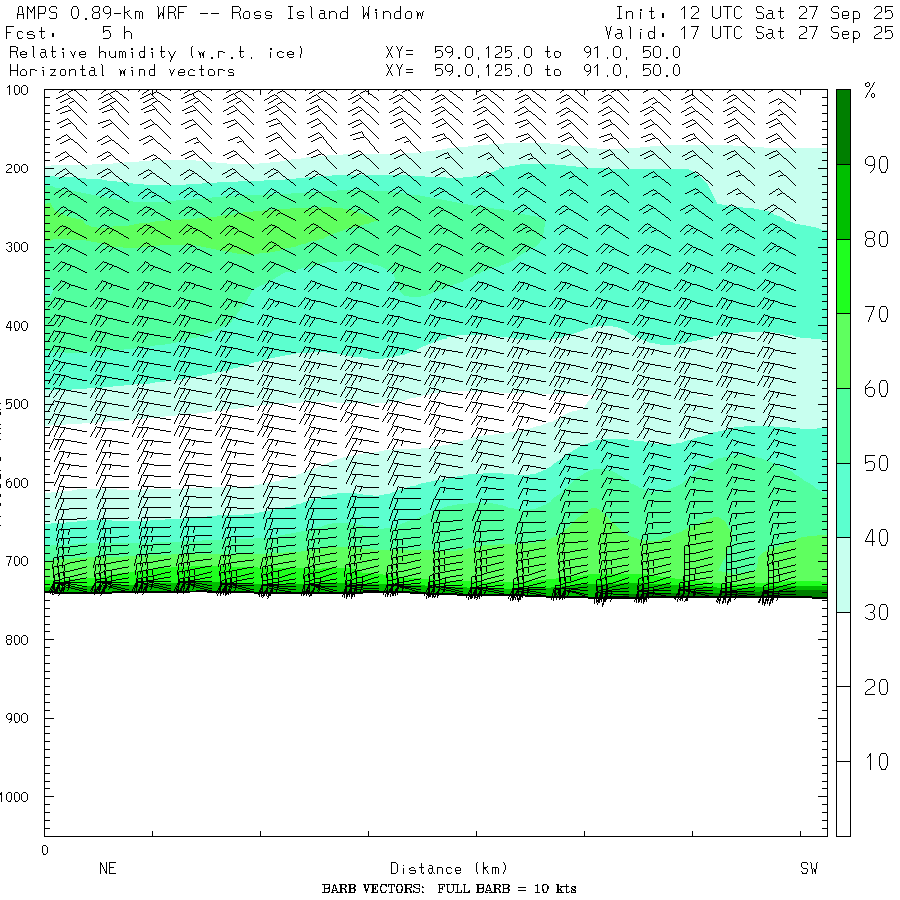Click the '50' colorbar label
Image resolution: width=900 pixels, height=900 pixels.
(876, 464)
